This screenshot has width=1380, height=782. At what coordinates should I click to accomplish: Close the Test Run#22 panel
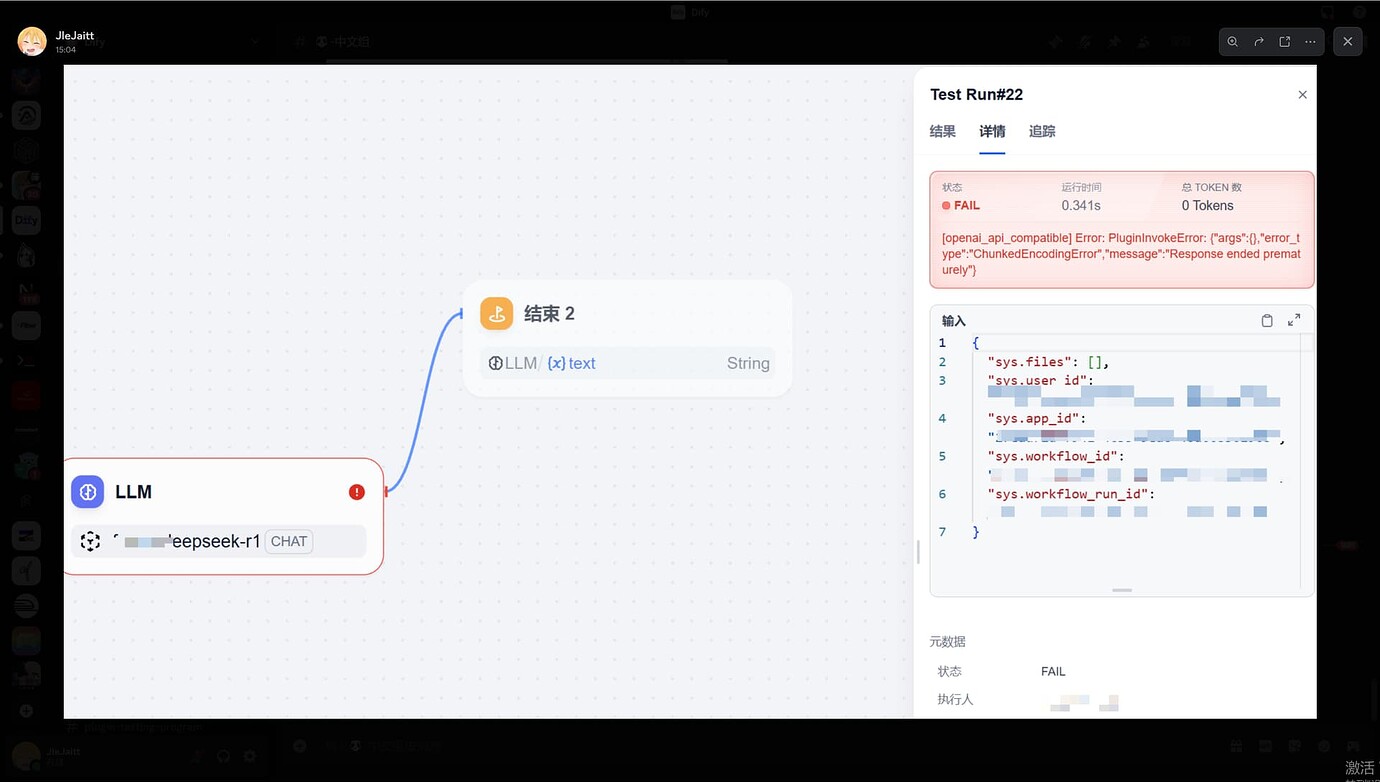point(1302,95)
